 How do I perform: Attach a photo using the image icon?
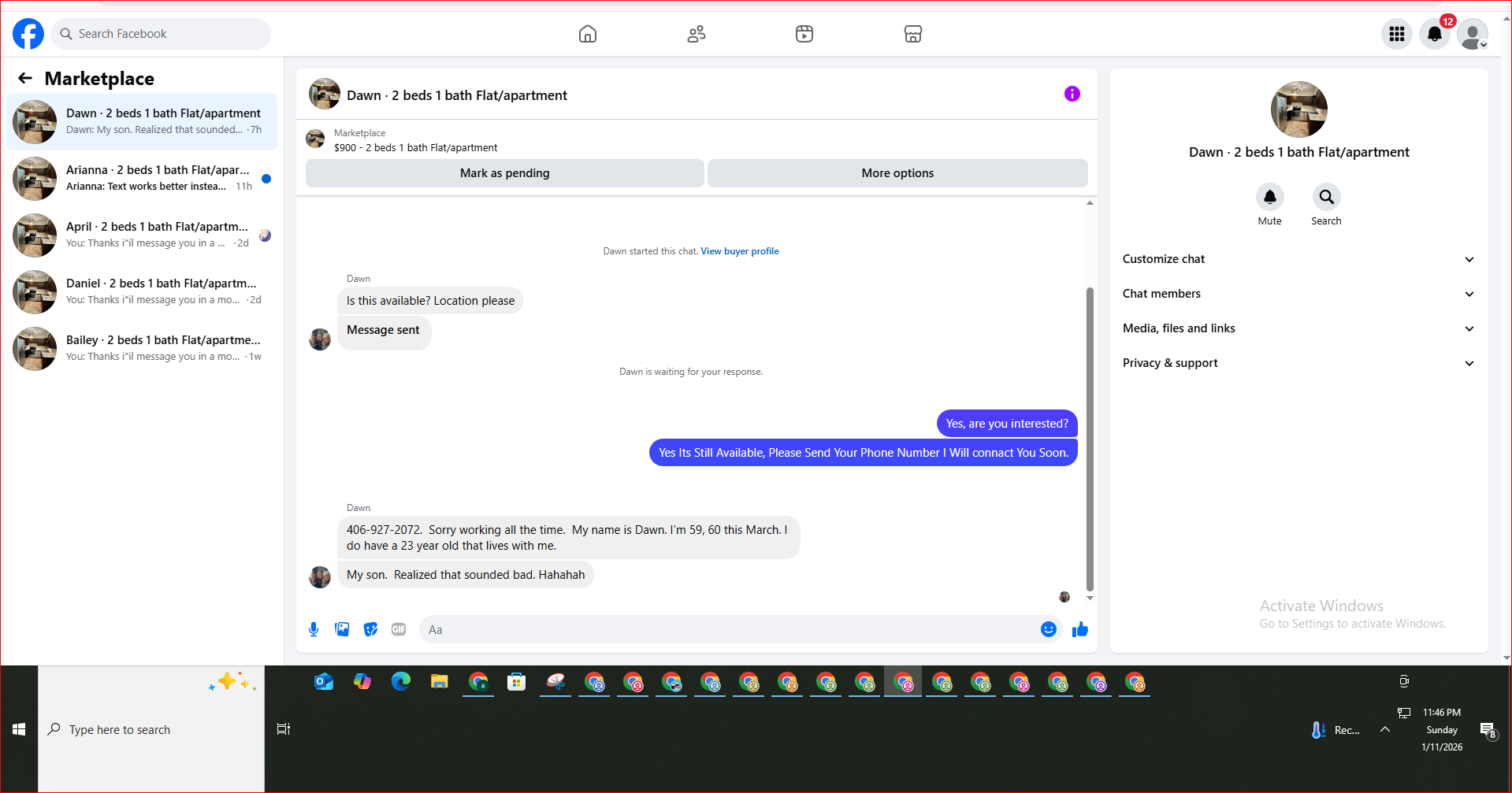[x=342, y=629]
